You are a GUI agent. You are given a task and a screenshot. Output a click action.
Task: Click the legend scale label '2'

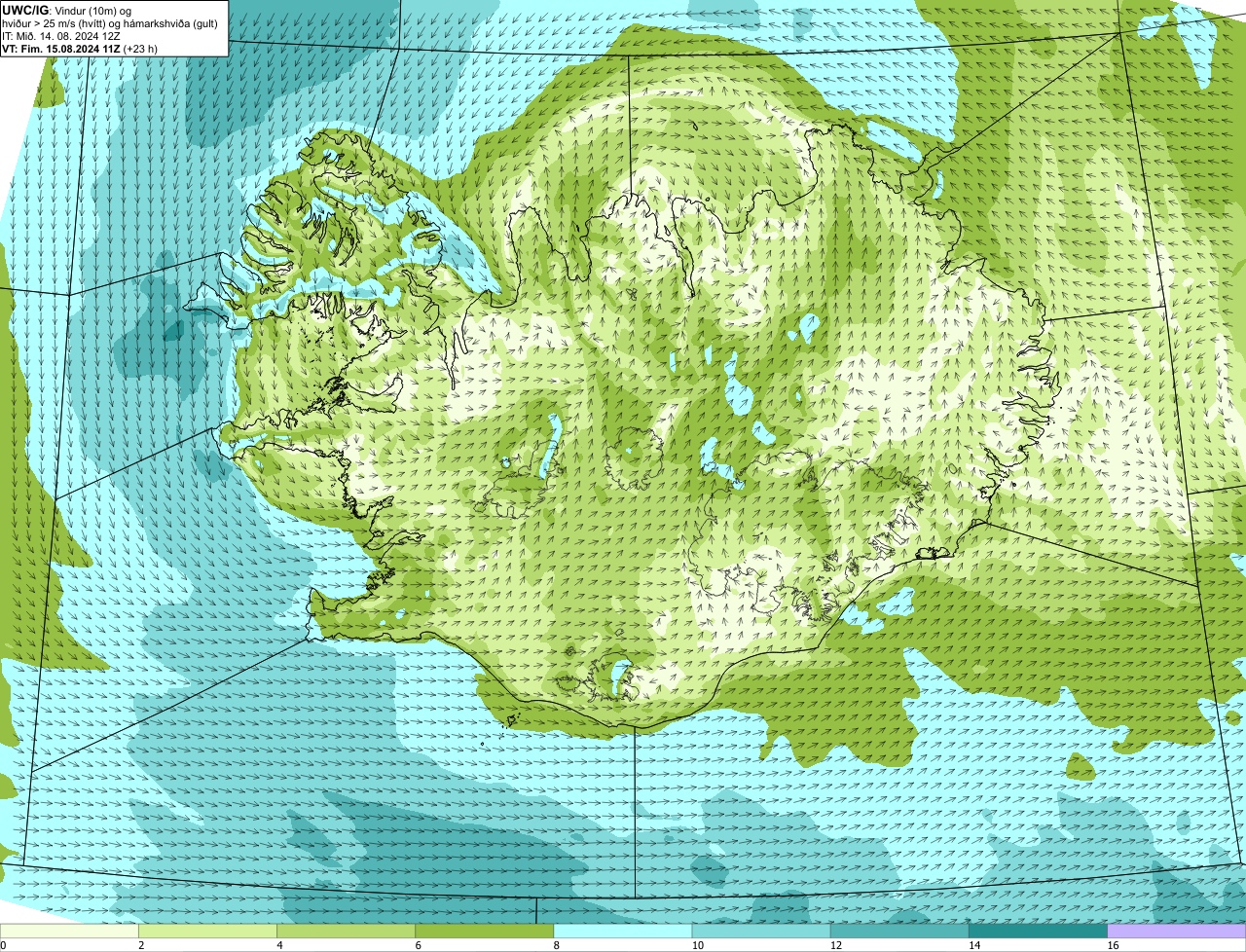[x=141, y=945]
